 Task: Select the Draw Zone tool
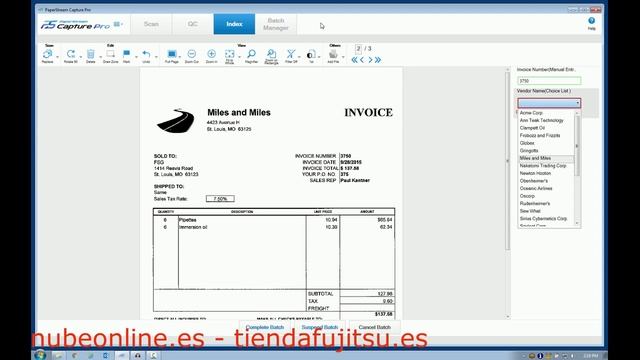coord(110,54)
